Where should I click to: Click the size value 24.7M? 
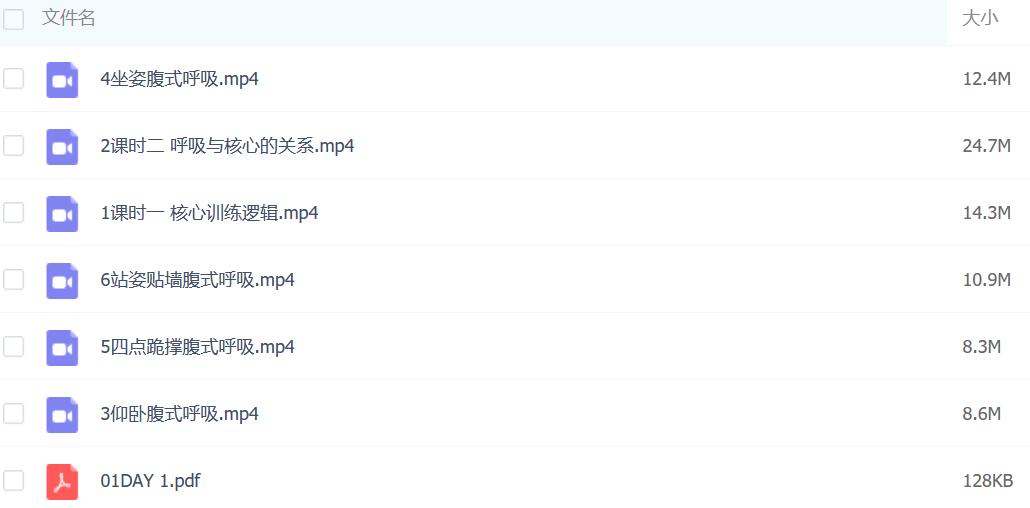(x=987, y=146)
